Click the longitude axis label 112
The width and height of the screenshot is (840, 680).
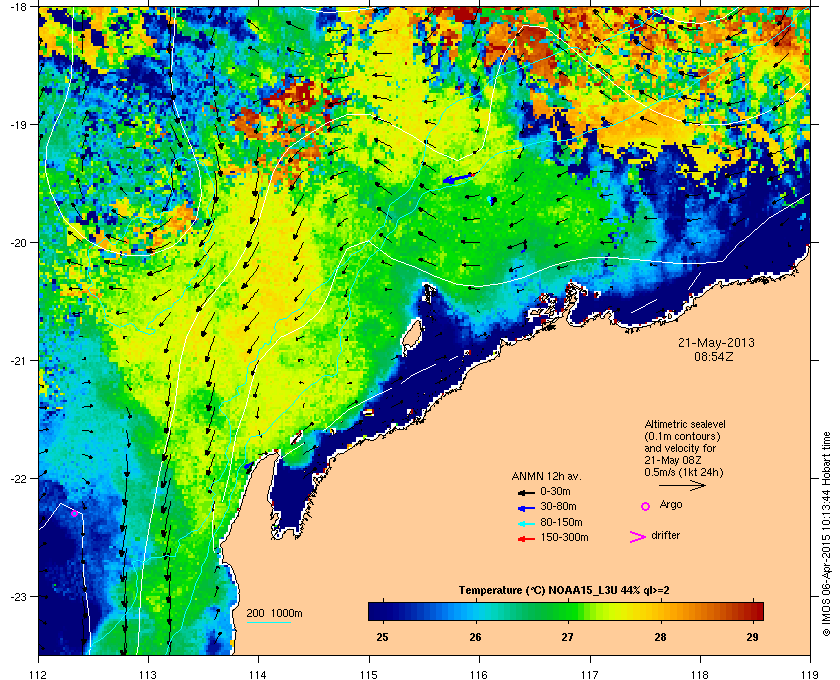(x=39, y=674)
